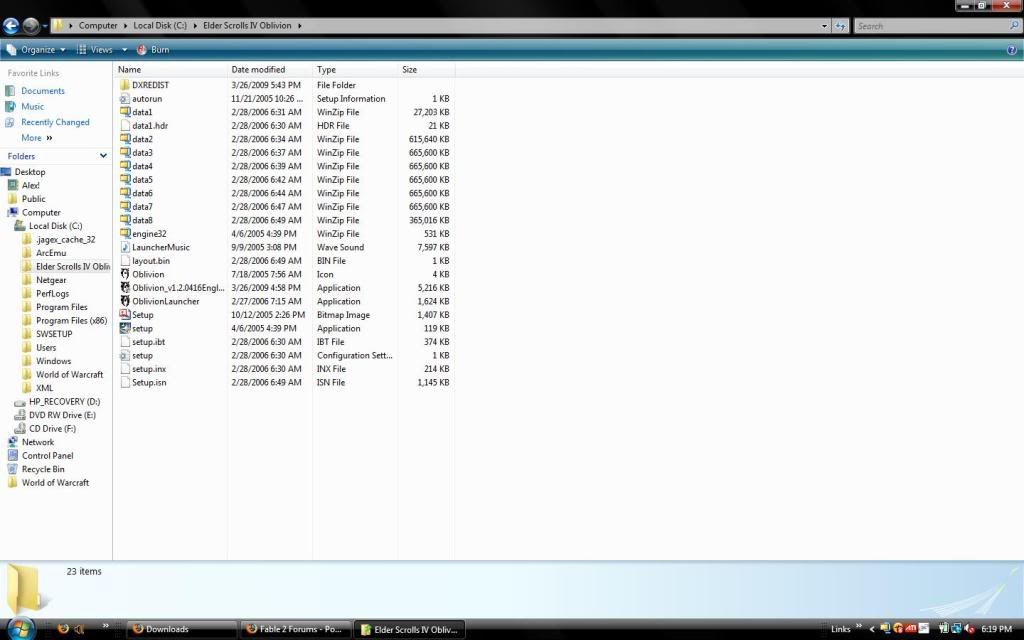1024x640 pixels.
Task: Select the SWSETUP folder in tree
Action: coord(54,334)
